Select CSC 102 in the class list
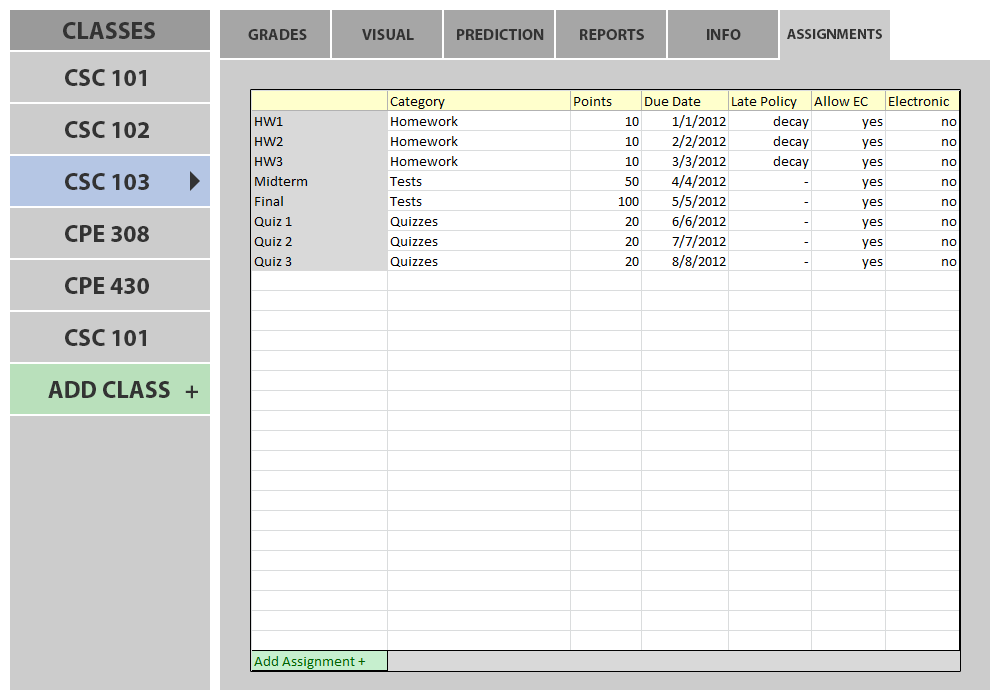Screen dimensions: 1000x700 tap(108, 130)
